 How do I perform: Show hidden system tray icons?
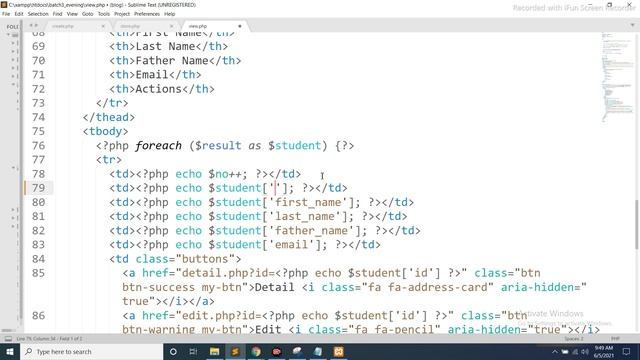[555, 351]
